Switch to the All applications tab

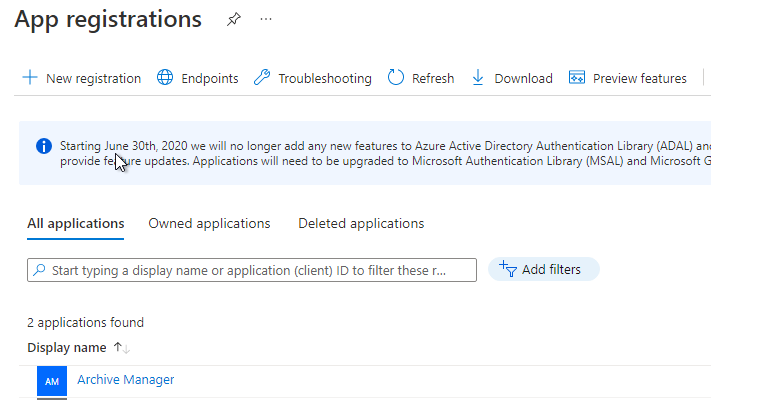coord(75,223)
